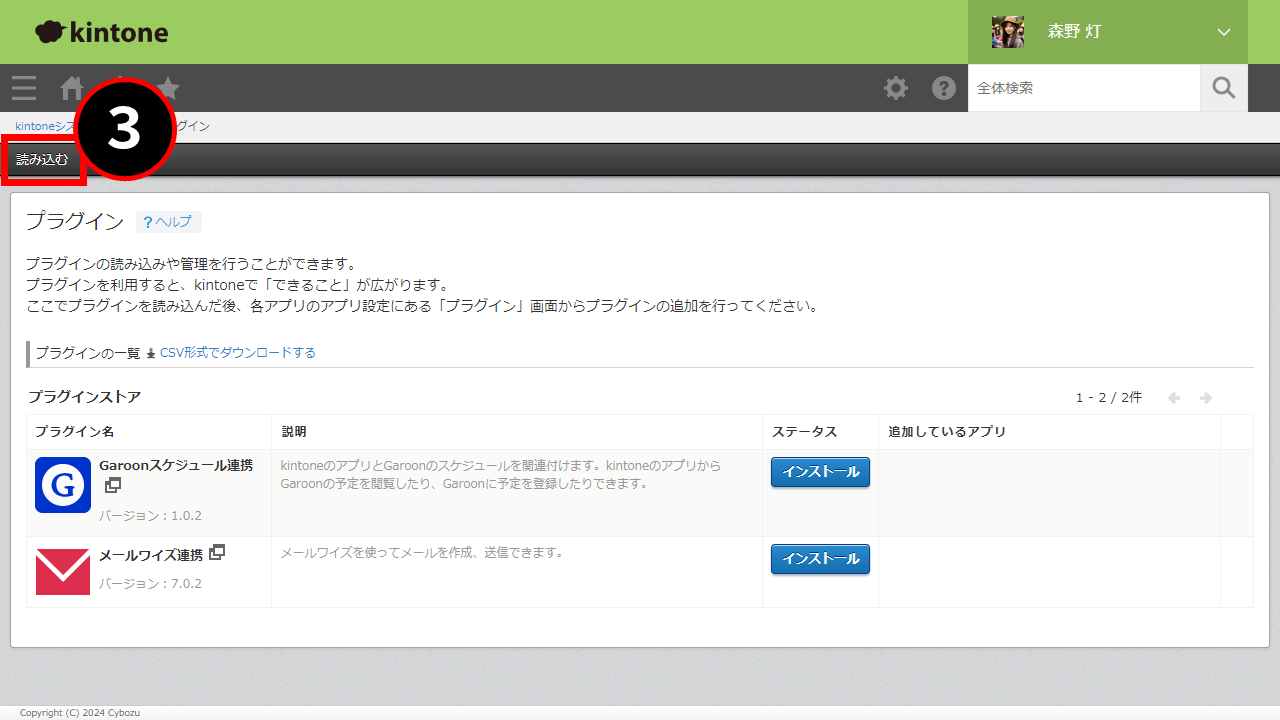Install the メールワイズ連携 plugin
This screenshot has height=720, width=1280.
click(x=820, y=559)
